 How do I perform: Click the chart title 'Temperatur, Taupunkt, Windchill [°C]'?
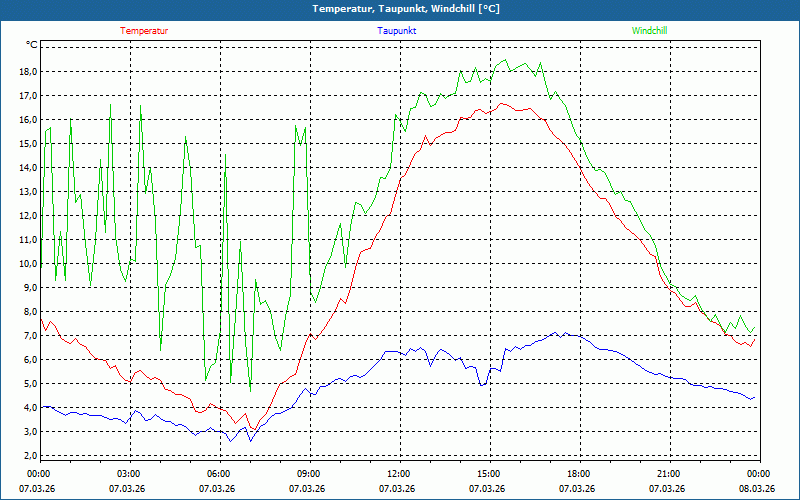pos(400,9)
